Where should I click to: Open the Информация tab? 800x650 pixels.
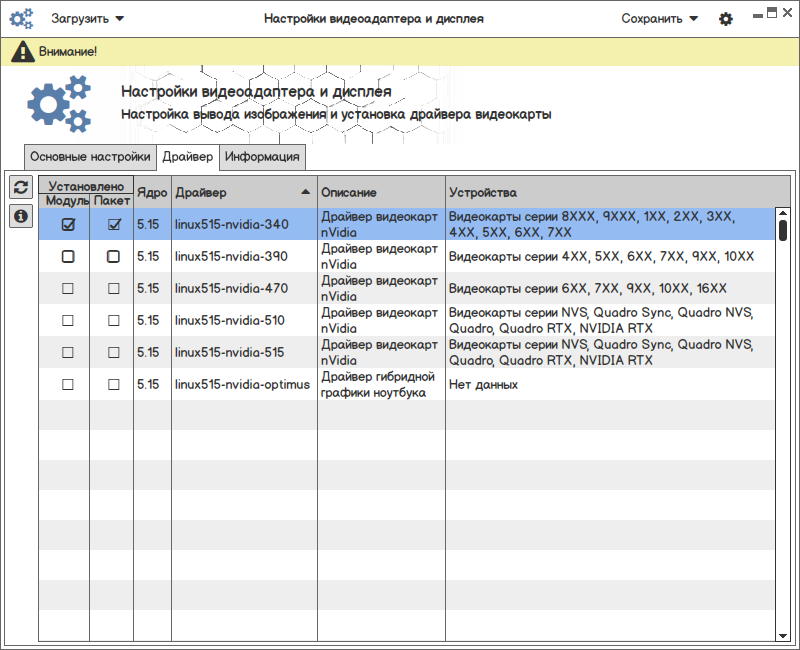(x=262, y=157)
